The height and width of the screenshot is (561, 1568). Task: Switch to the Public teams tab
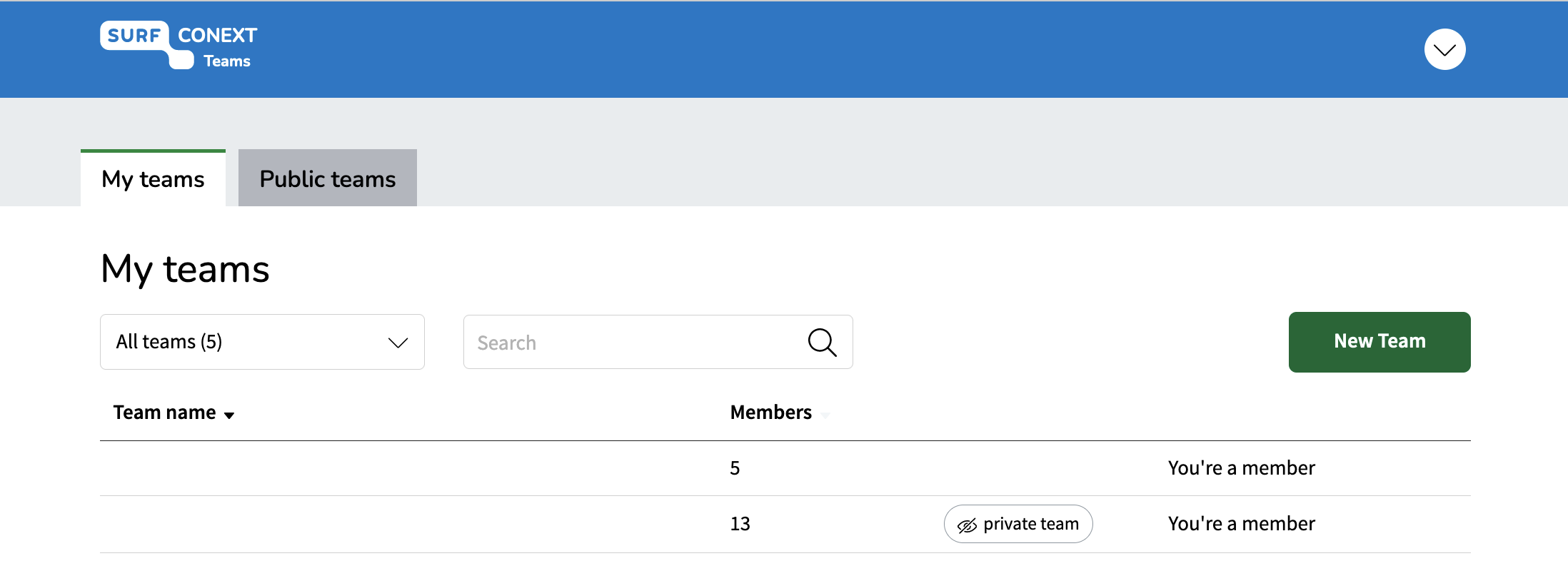328,178
